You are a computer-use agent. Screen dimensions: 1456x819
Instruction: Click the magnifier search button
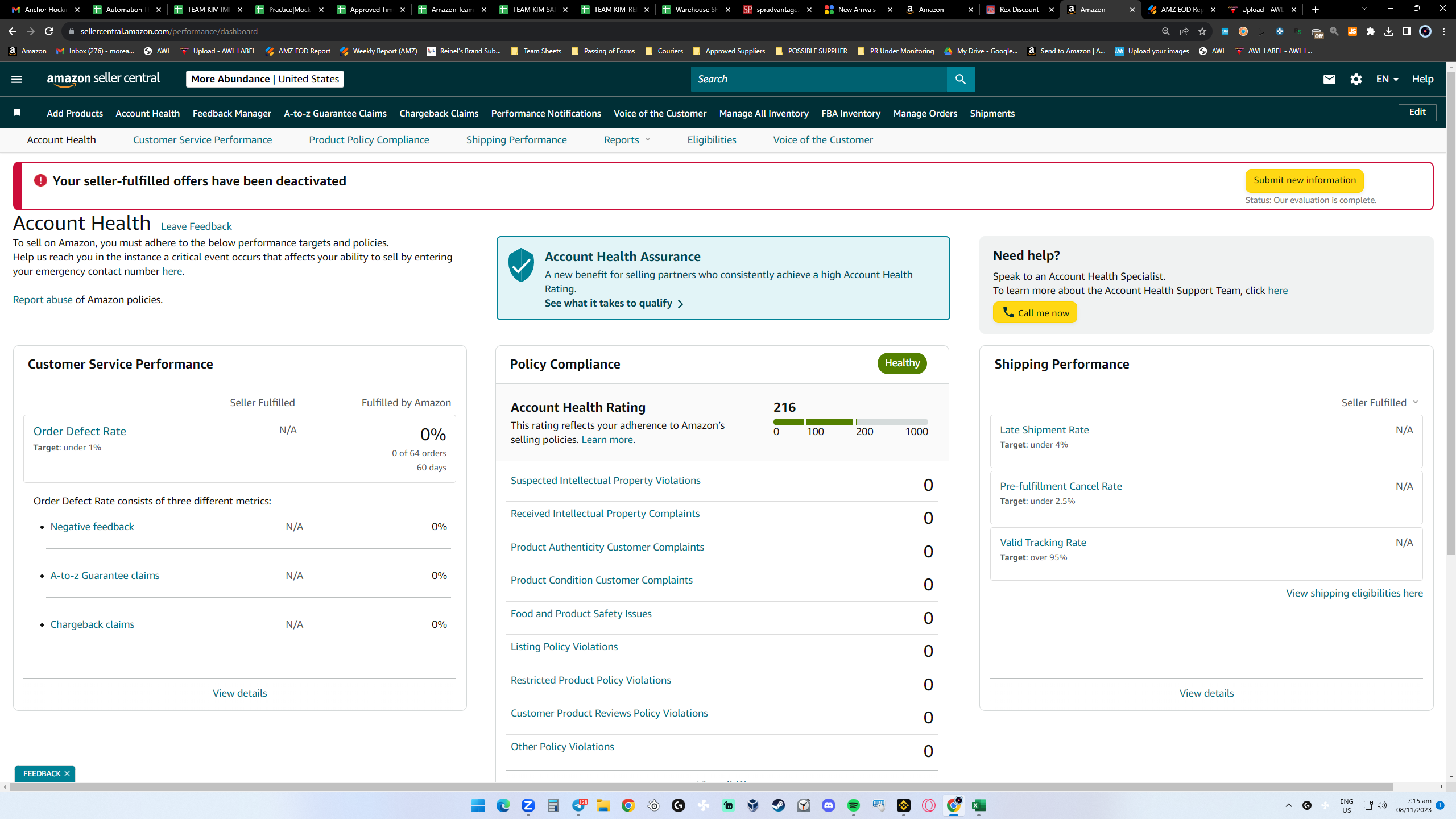coord(961,79)
